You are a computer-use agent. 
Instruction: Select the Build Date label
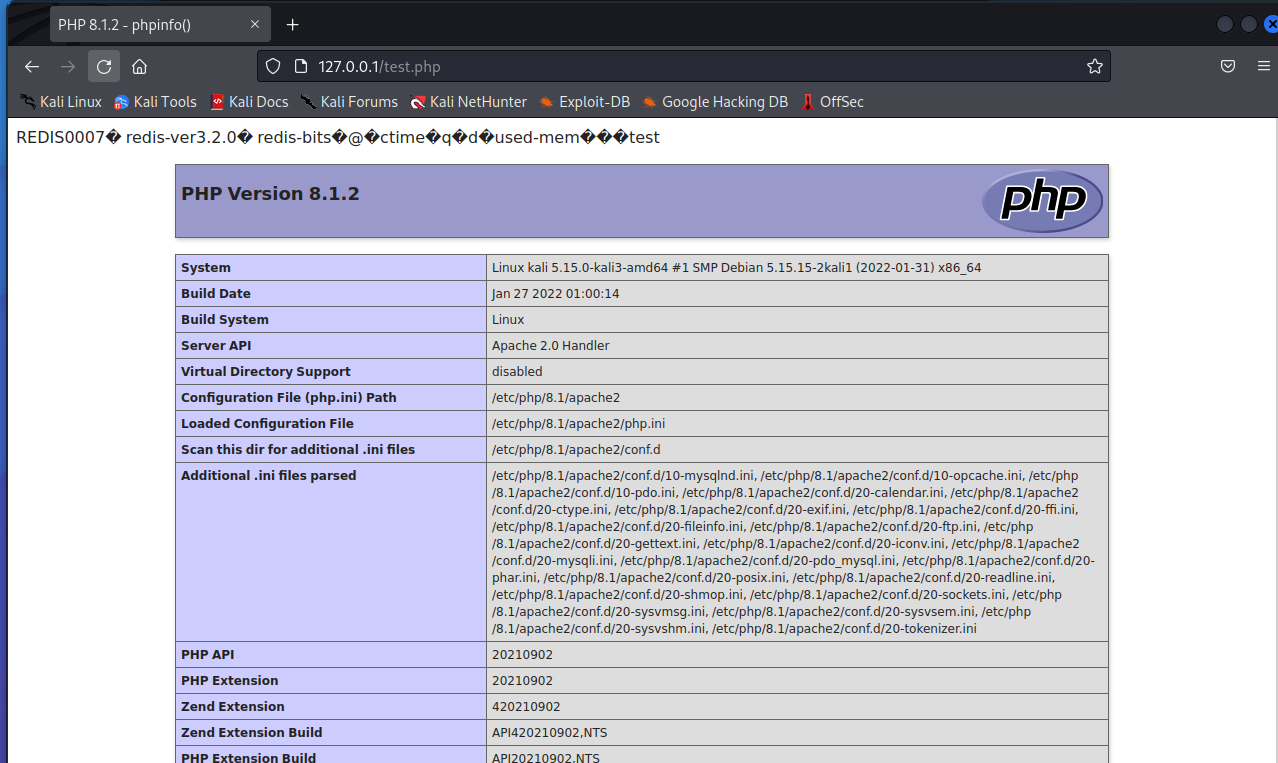coord(216,294)
